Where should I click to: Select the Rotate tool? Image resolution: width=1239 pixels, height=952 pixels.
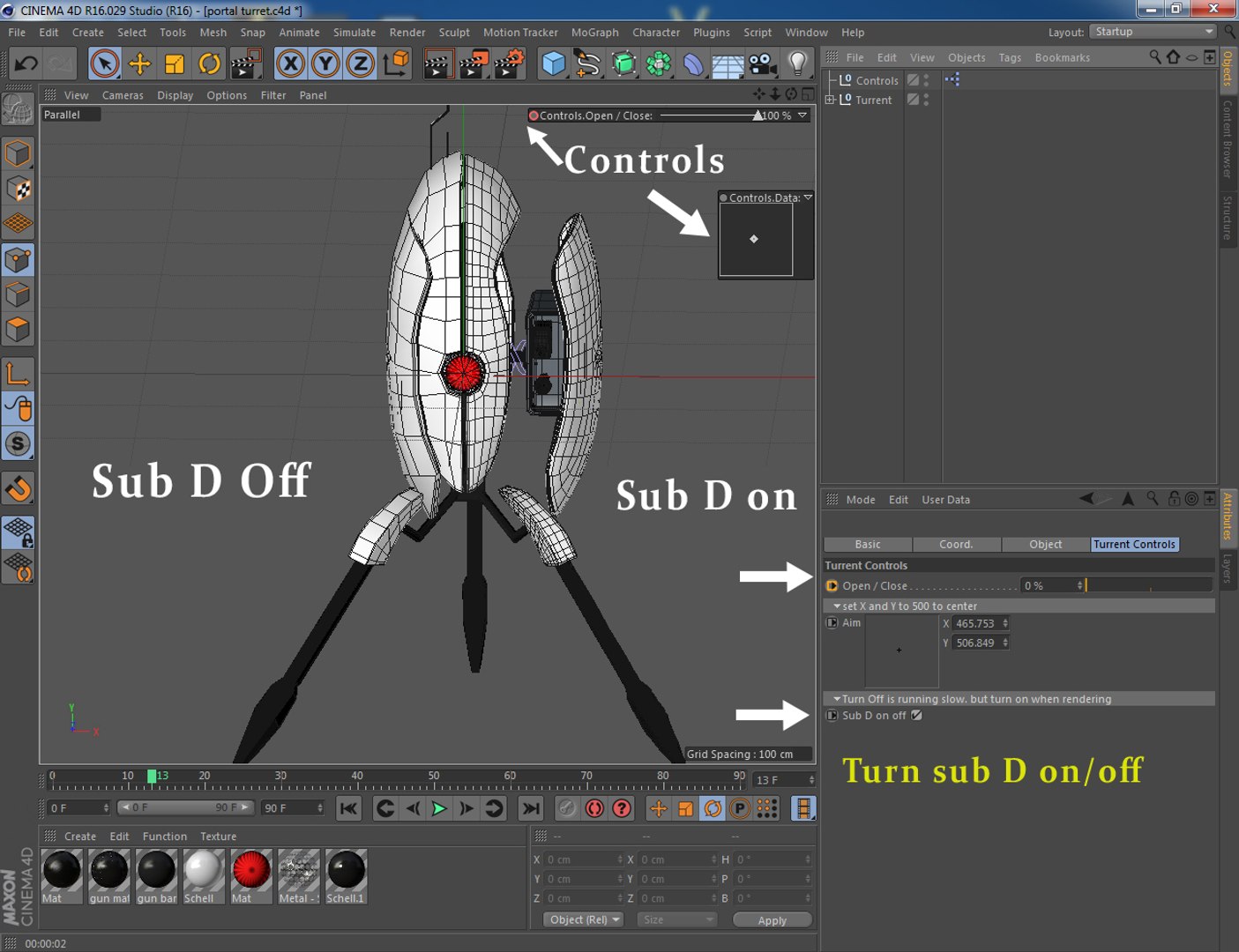click(x=210, y=63)
